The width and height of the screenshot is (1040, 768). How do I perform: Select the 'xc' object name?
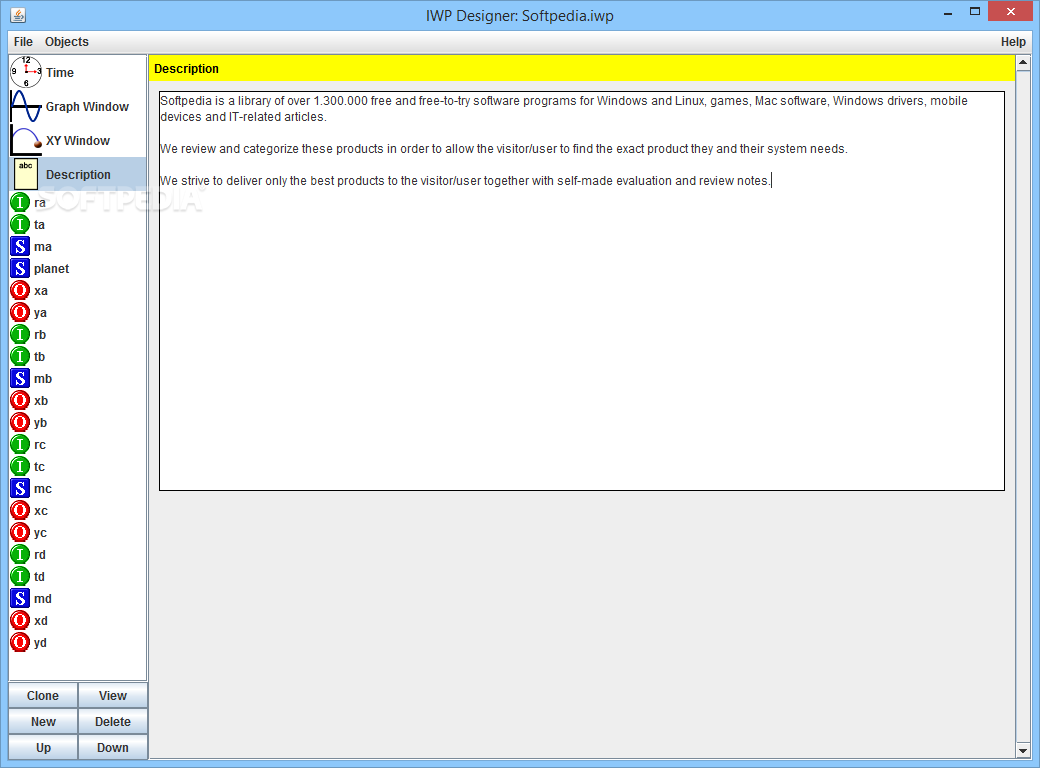(x=40, y=511)
